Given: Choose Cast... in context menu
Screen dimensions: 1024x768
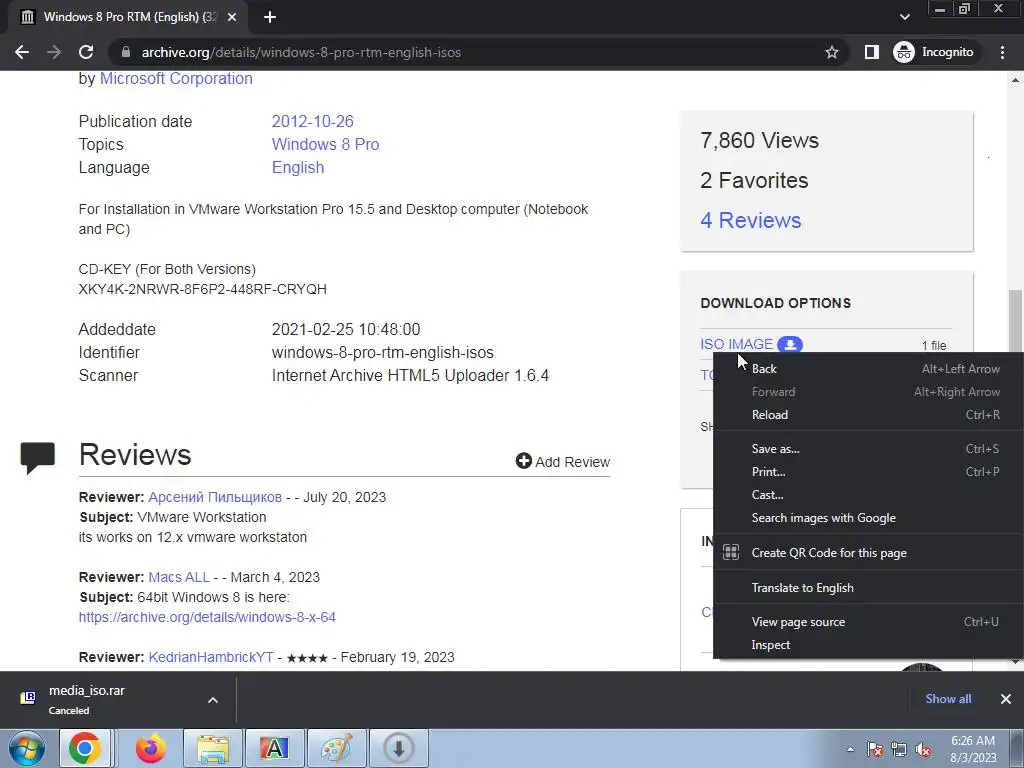Looking at the screenshot, I should (x=869, y=495).
